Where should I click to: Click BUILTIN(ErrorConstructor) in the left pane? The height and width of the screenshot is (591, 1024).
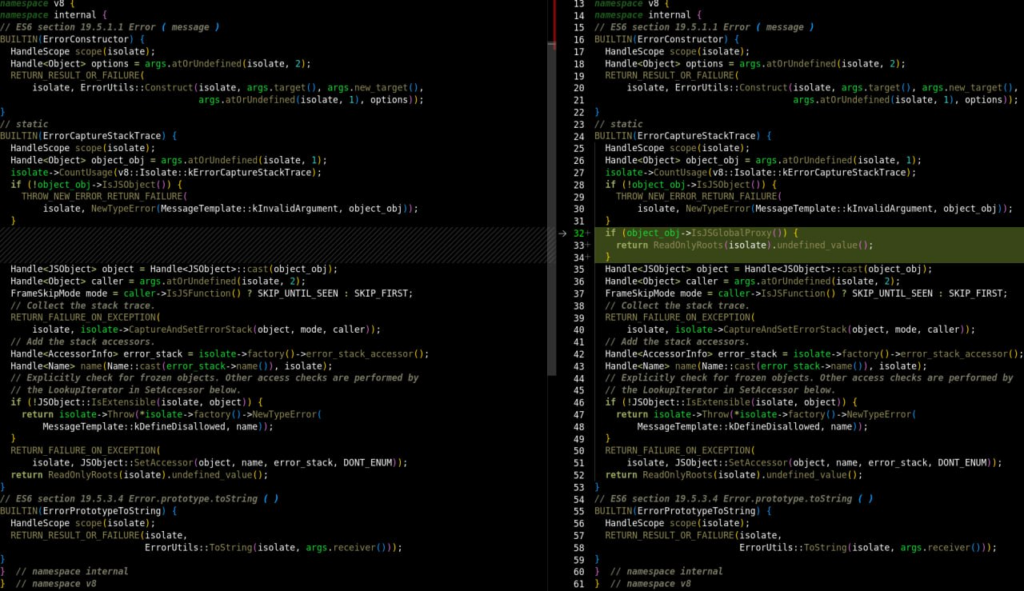[x=72, y=39]
